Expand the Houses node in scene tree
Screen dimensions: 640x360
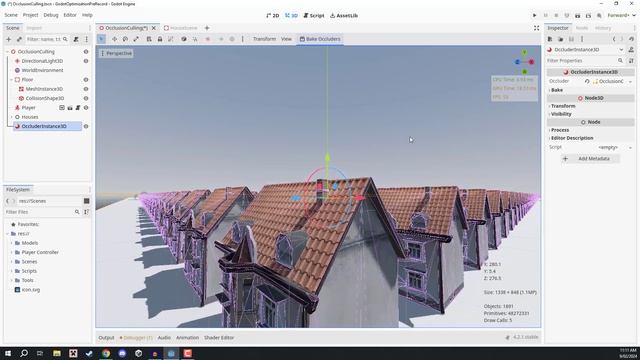11,117
